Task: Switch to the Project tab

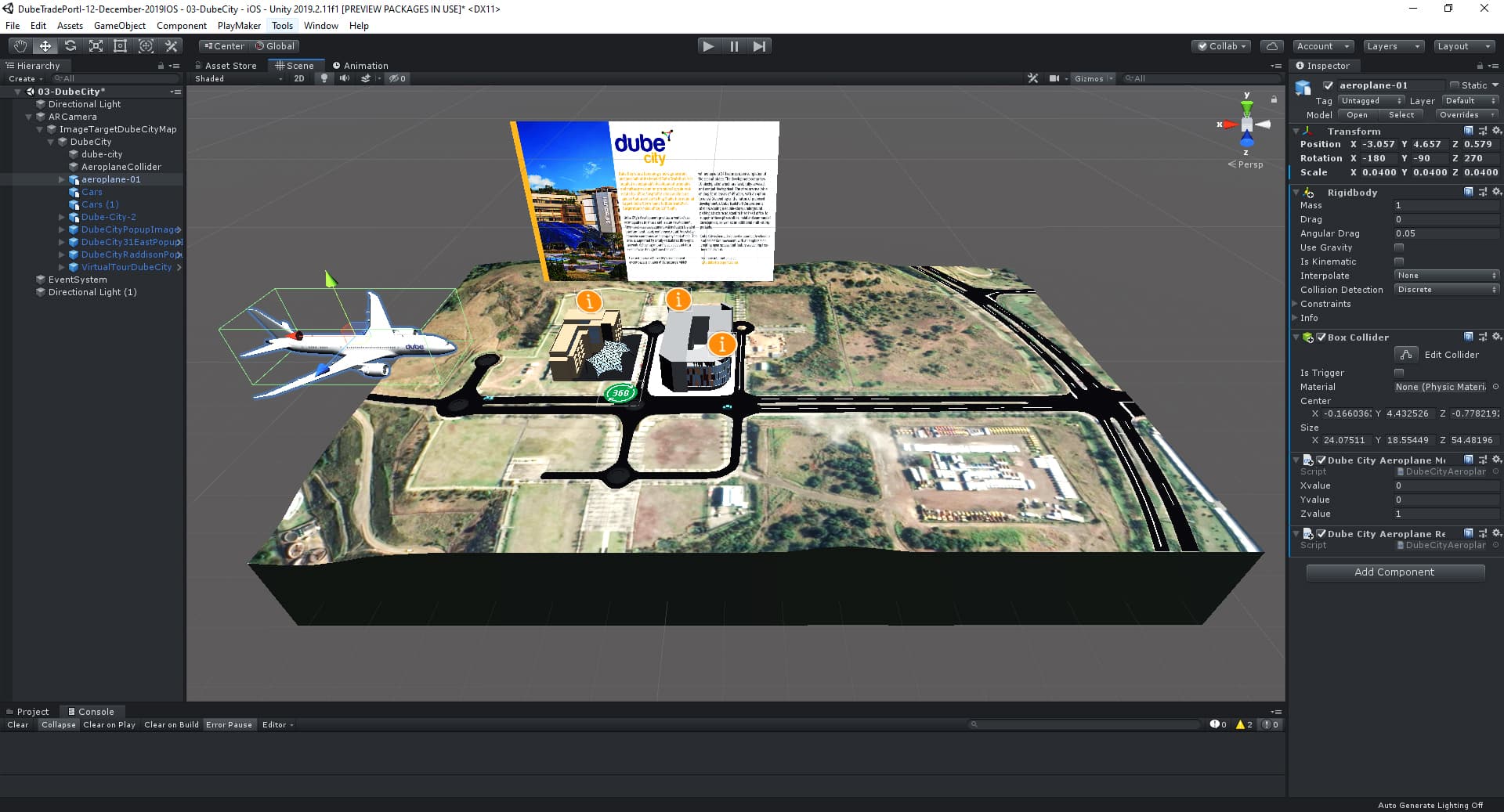Action: coord(27,712)
